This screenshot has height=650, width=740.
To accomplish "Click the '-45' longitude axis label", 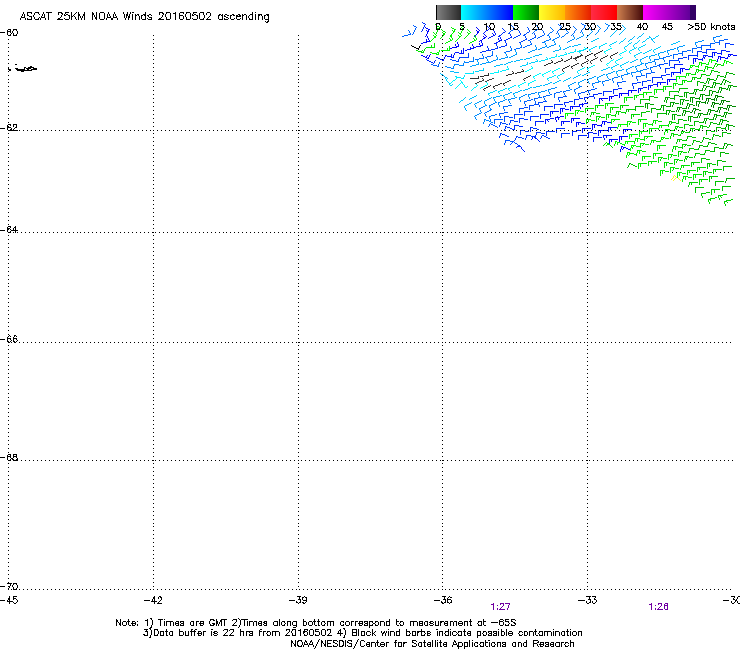I will [9, 600].
